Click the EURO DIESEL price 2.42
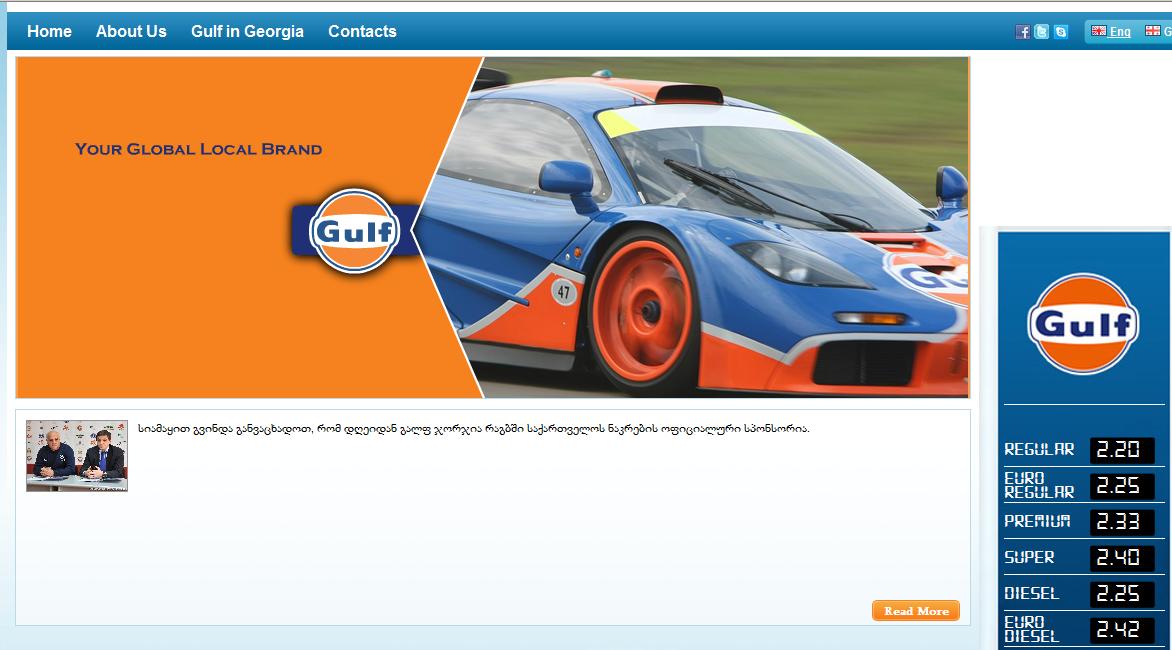Image resolution: width=1172 pixels, height=650 pixels. pyautogui.click(x=1120, y=630)
